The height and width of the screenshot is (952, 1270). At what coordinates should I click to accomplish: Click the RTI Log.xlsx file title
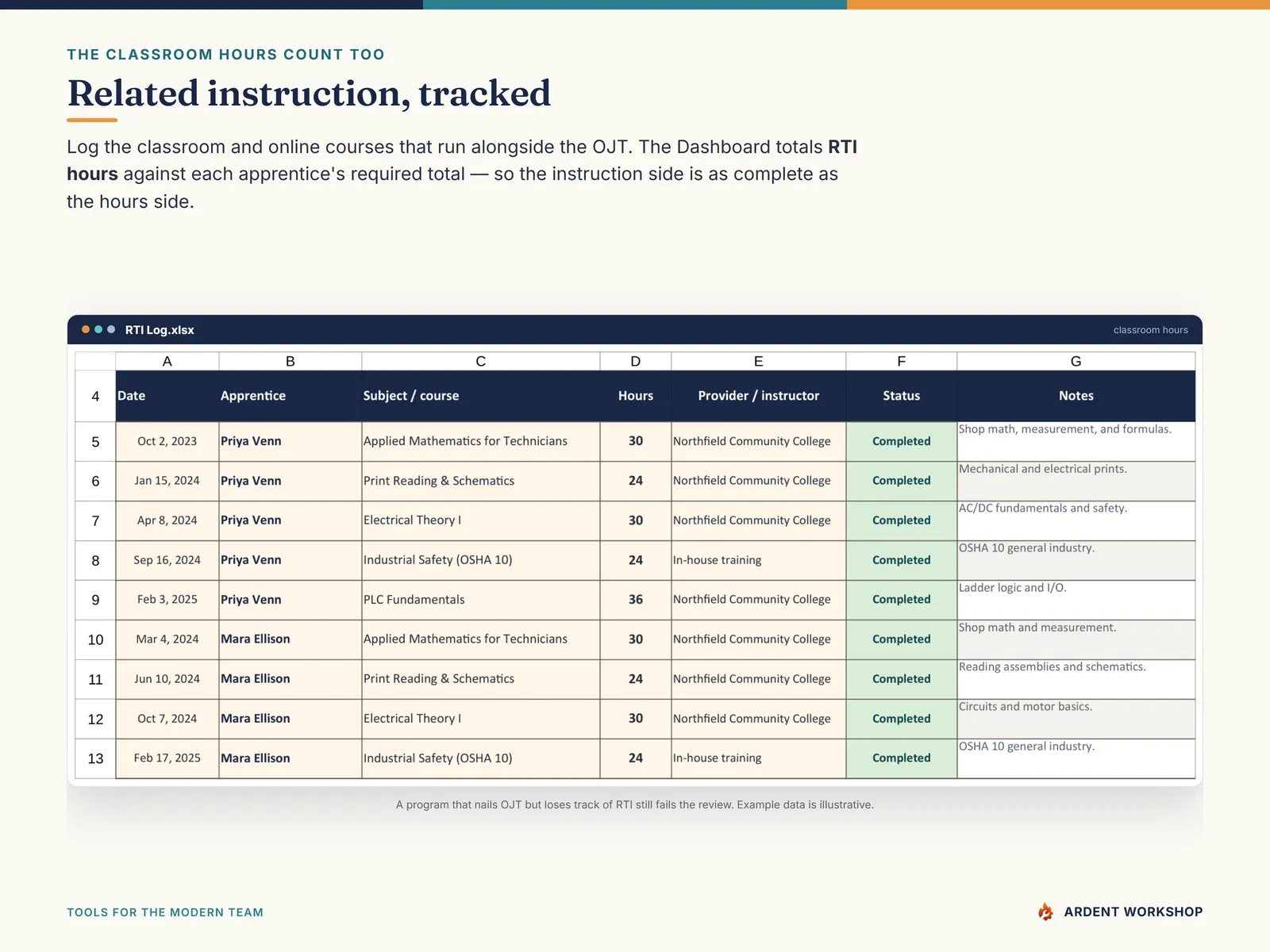[x=160, y=330]
